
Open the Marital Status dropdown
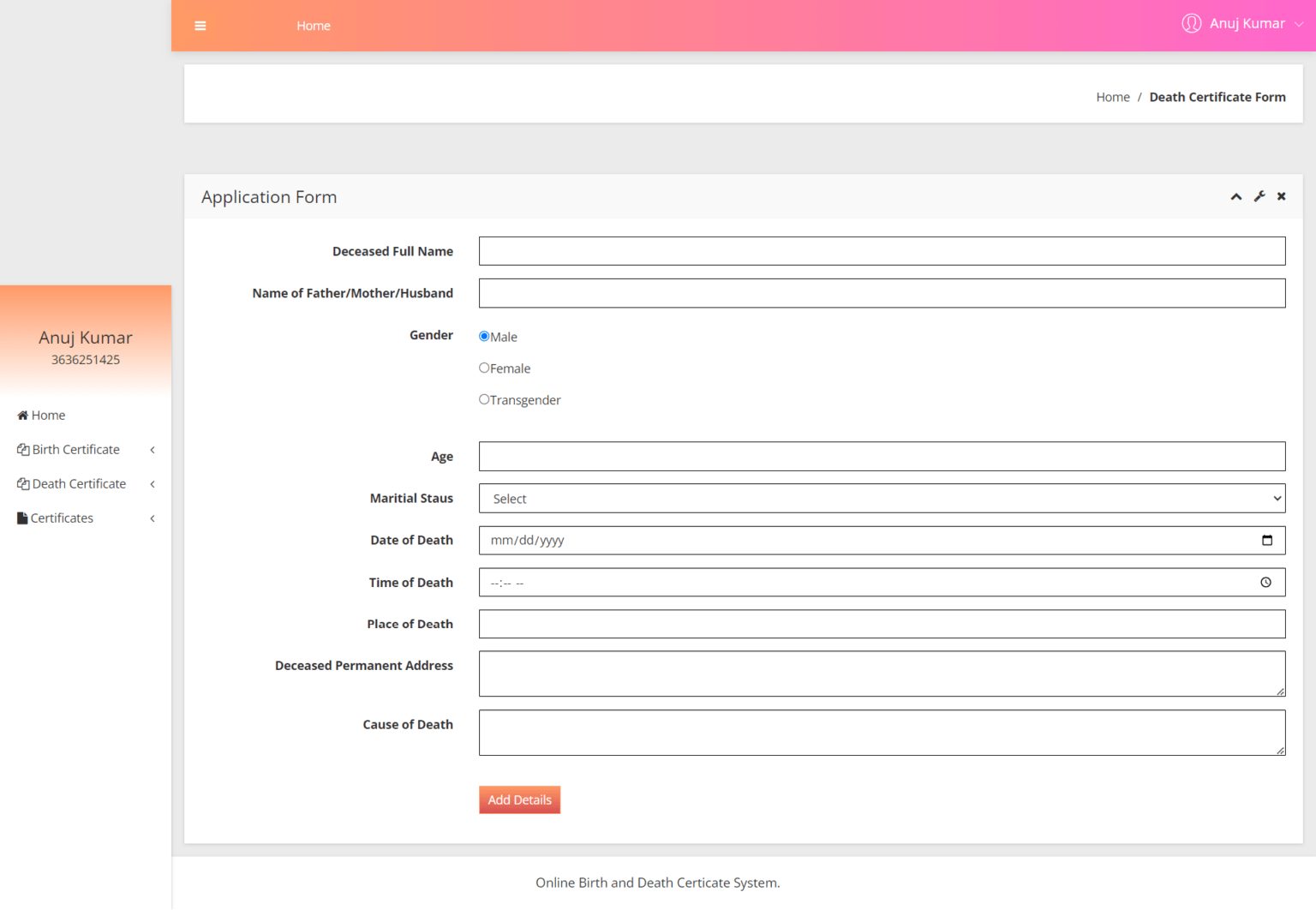(882, 498)
